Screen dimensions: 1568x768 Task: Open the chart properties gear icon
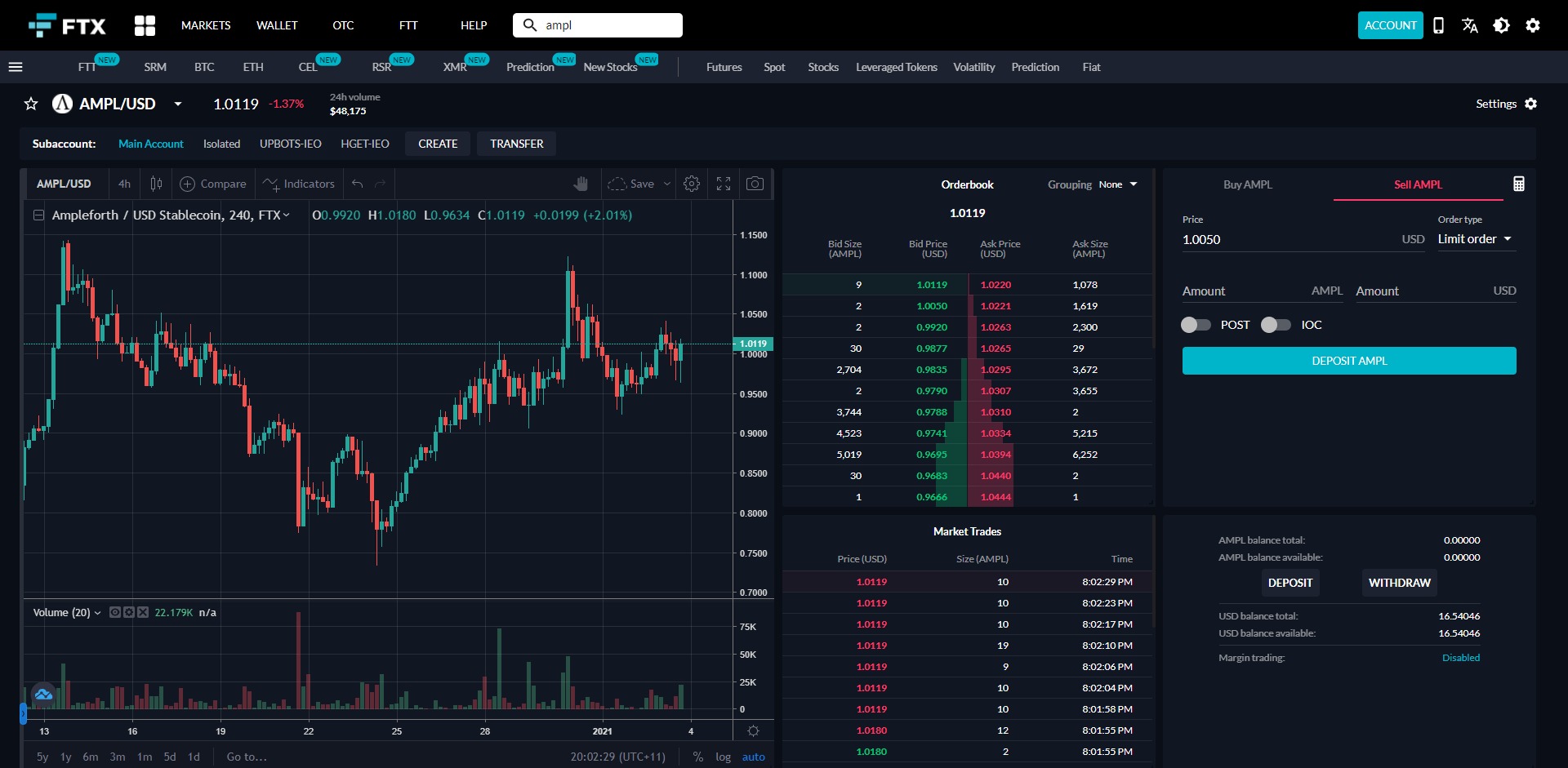tap(692, 184)
